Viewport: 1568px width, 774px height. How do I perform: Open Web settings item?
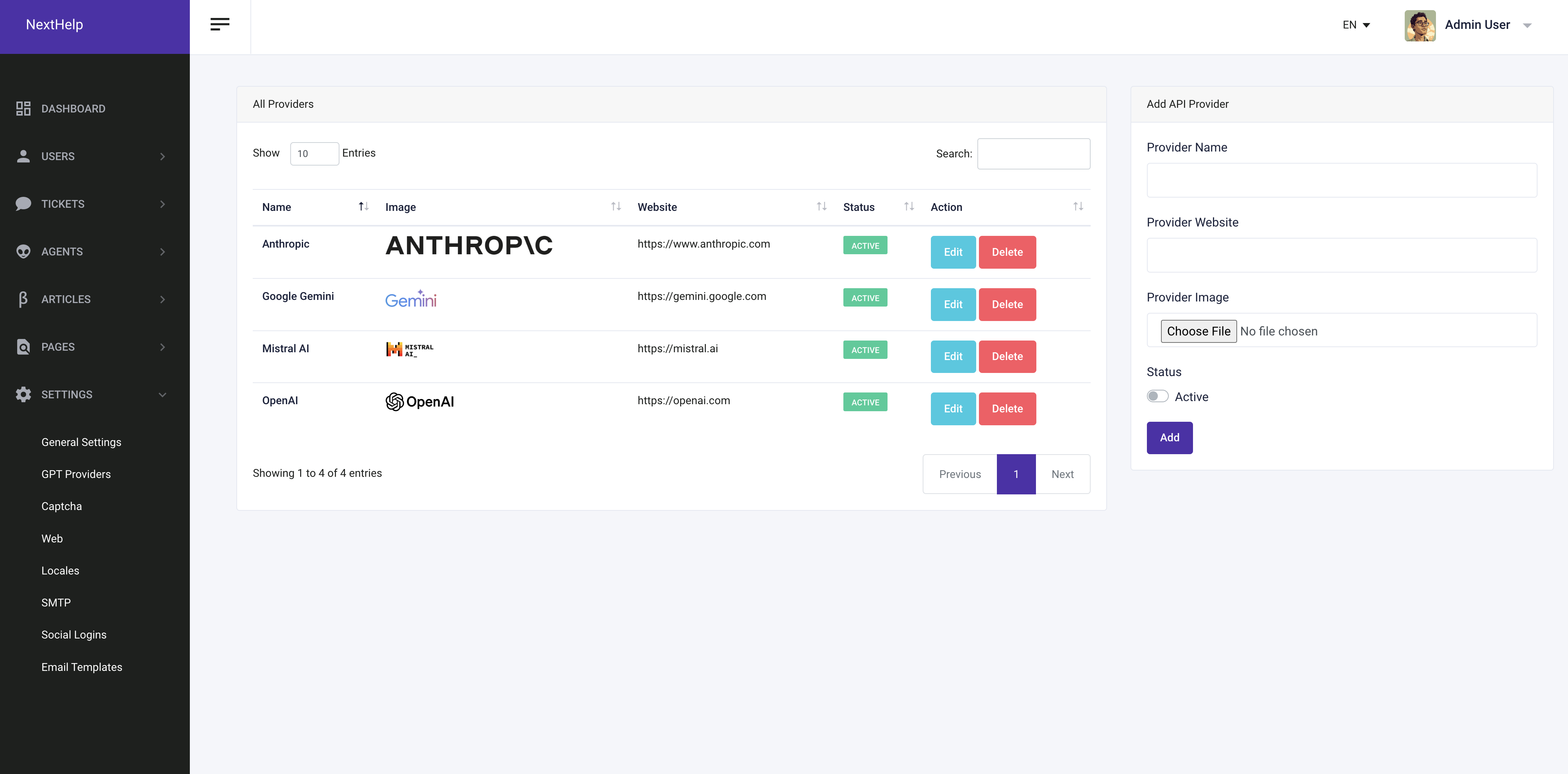(52, 539)
